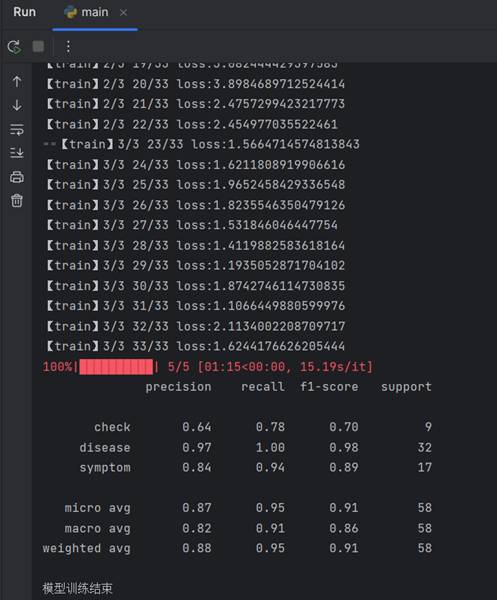Click the symptom row label
Viewport: 497px width, 600px height.
coord(105,468)
